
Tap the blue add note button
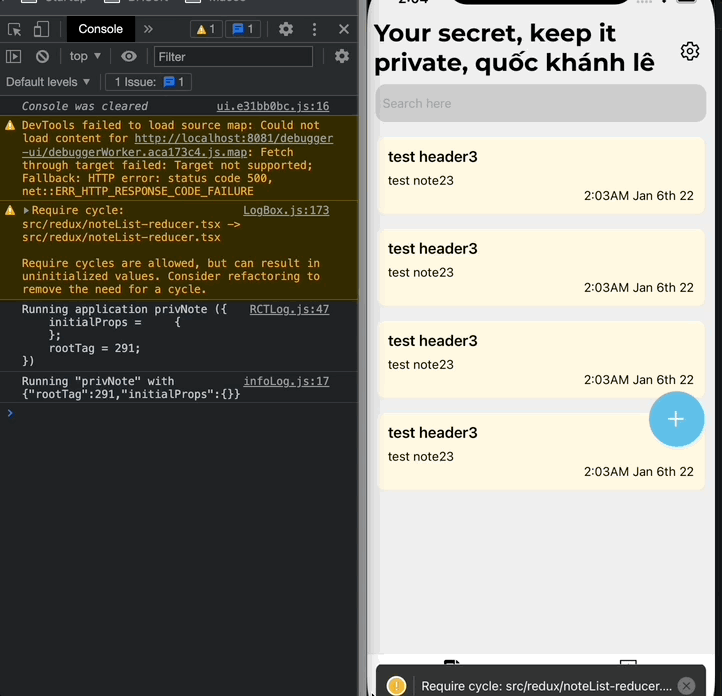point(676,419)
